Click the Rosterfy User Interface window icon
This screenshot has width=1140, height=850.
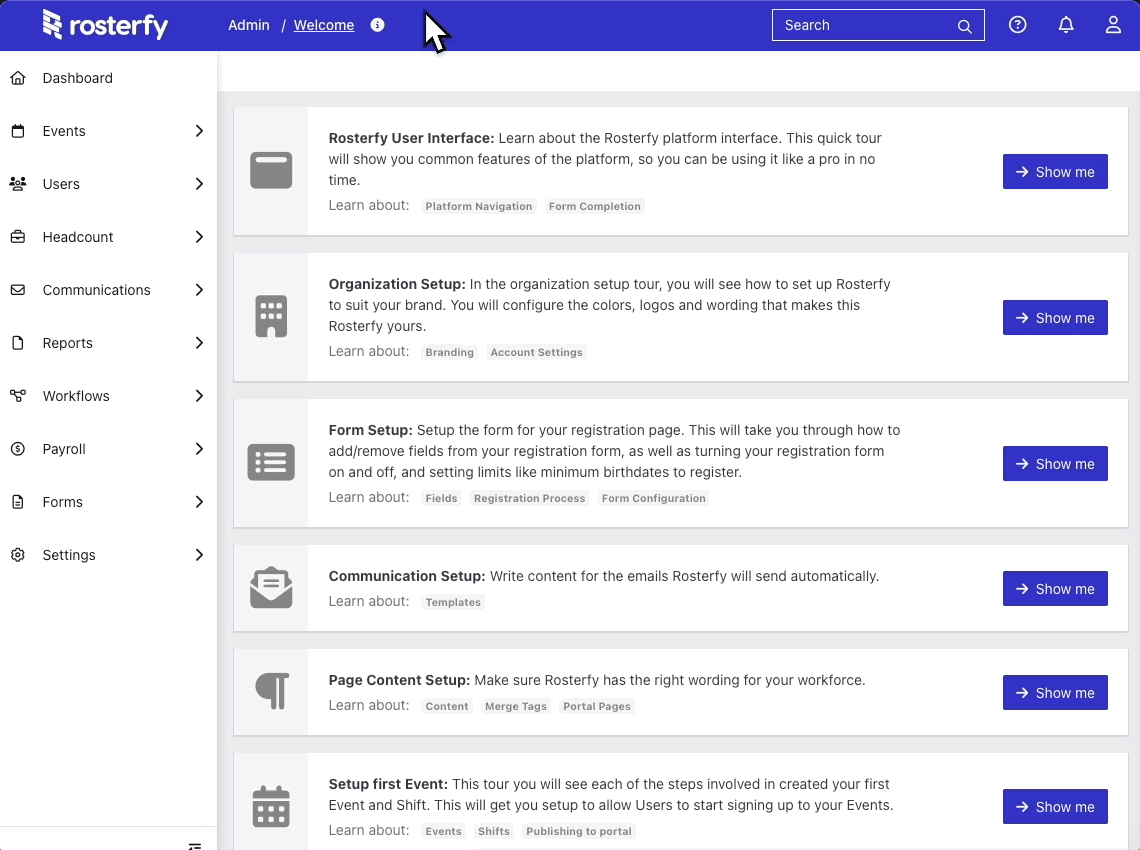click(271, 170)
